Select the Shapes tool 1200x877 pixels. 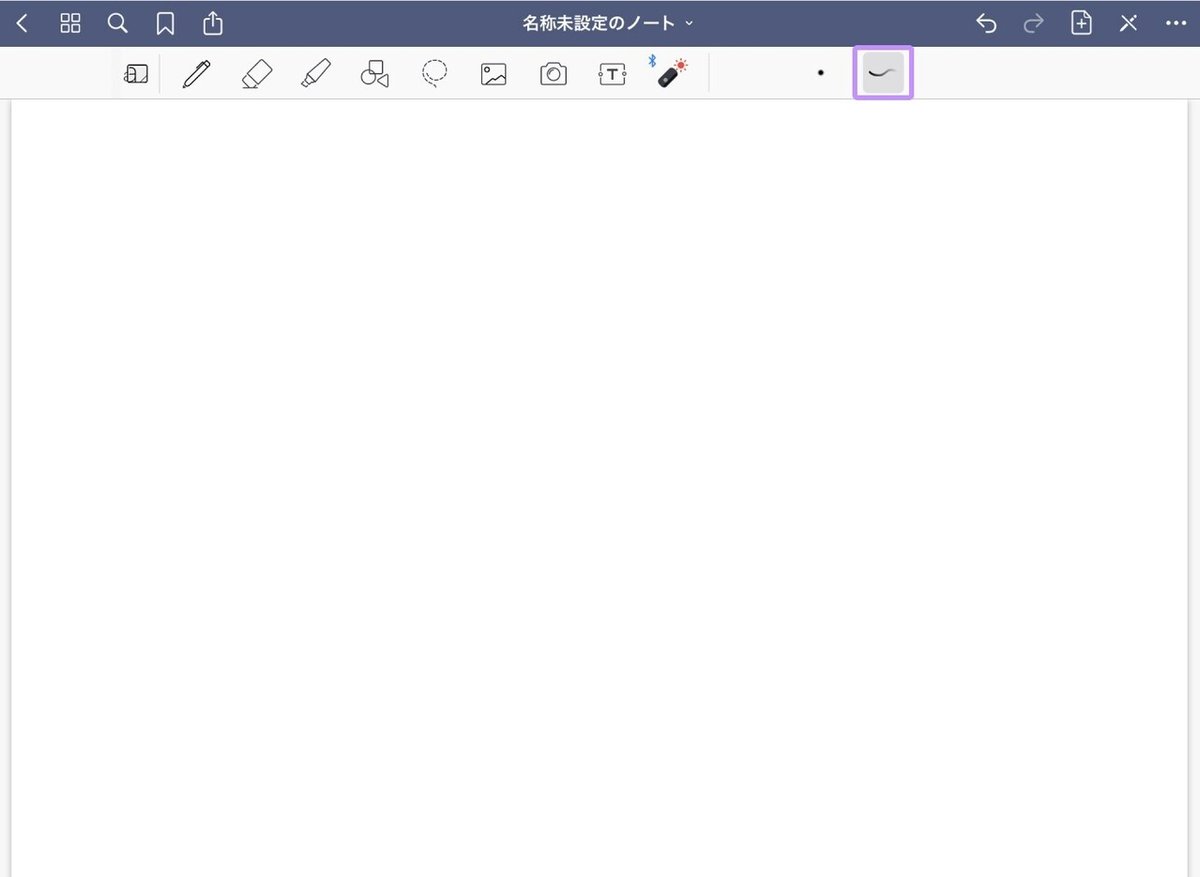[x=375, y=74]
